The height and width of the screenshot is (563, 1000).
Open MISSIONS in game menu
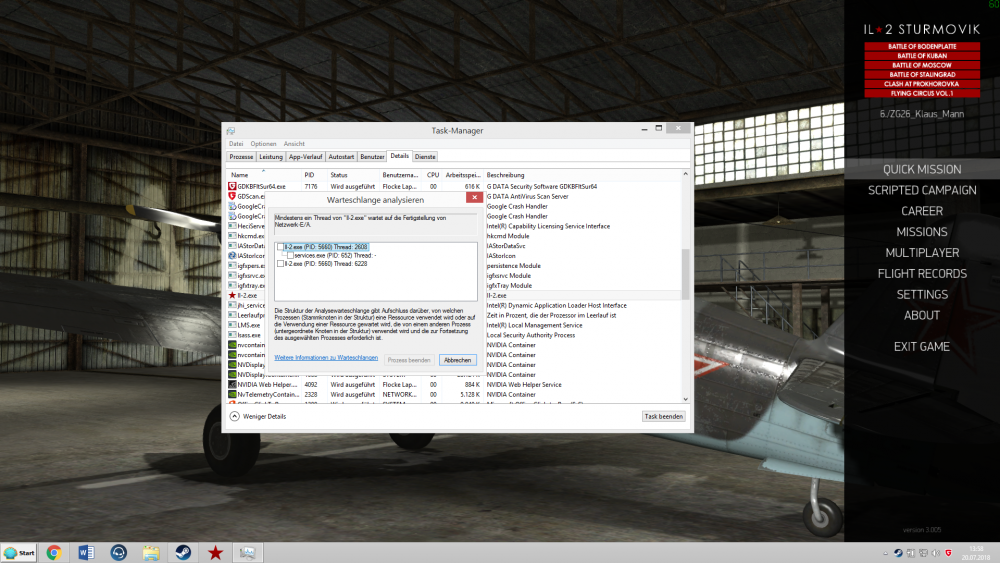click(922, 232)
